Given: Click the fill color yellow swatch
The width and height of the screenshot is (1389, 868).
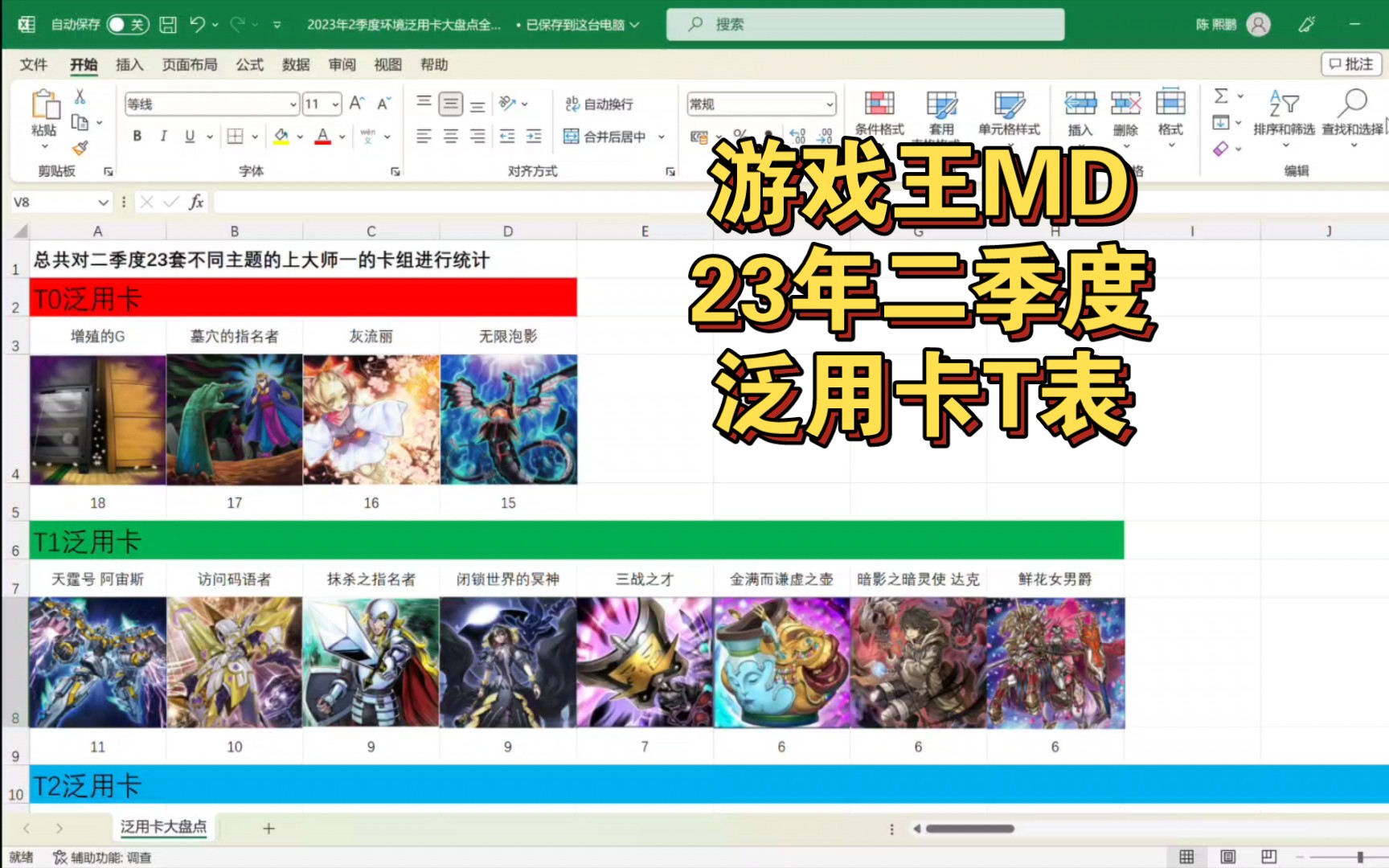Looking at the screenshot, I should [x=281, y=136].
